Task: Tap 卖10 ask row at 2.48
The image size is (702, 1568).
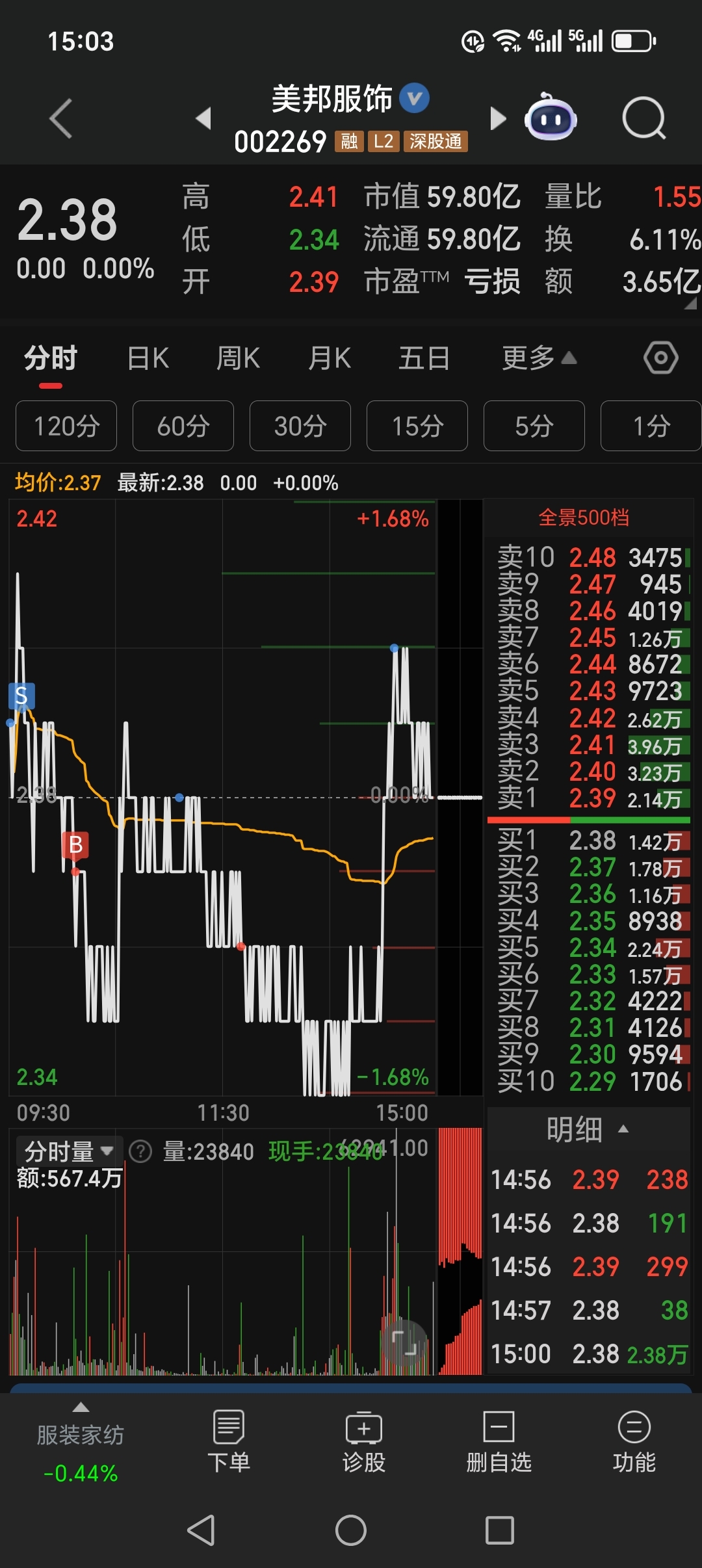Action: [590, 558]
